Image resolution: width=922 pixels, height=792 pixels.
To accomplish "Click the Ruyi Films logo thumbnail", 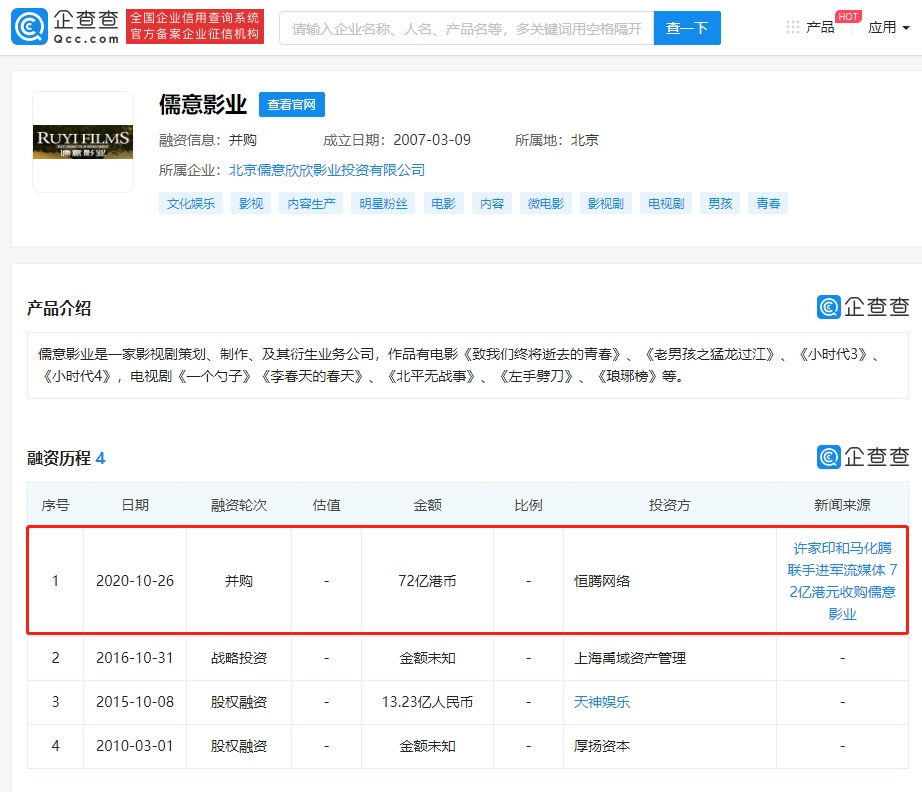I will click(83, 142).
